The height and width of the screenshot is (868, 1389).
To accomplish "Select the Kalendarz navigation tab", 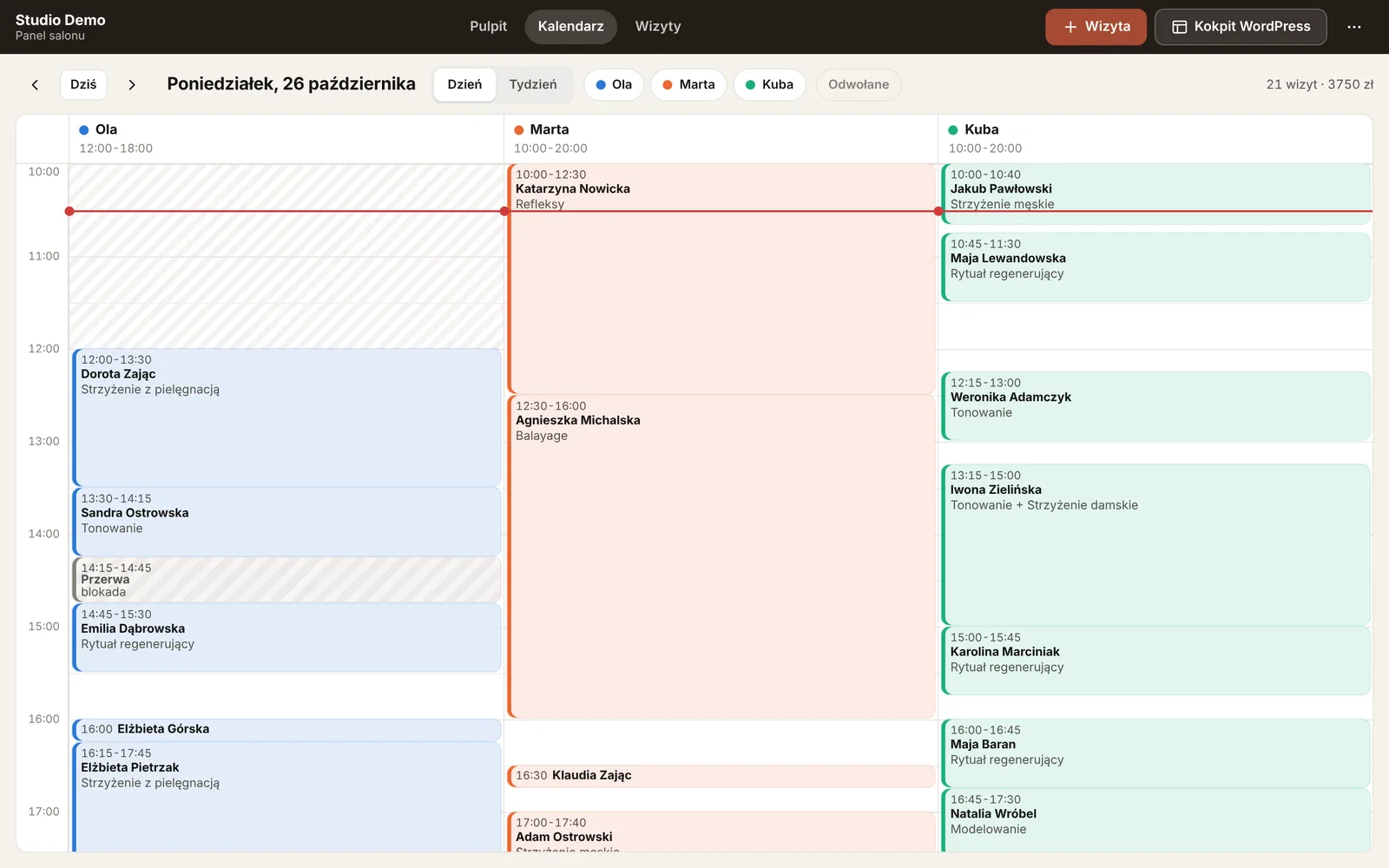I will pos(570,27).
